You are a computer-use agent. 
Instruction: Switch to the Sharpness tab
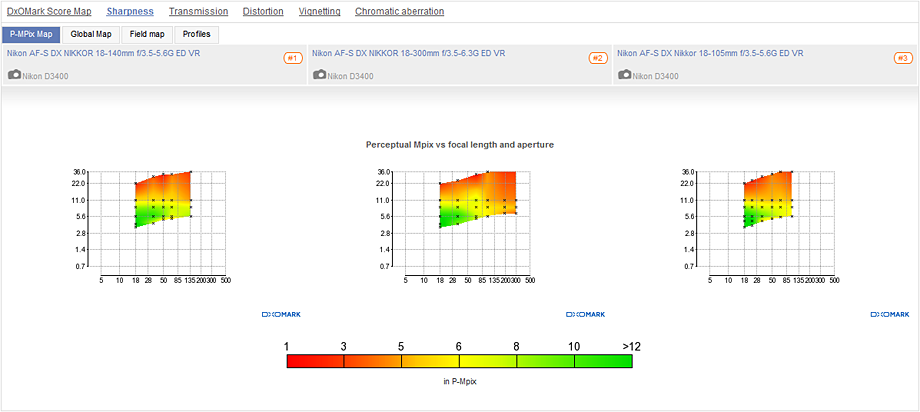[x=130, y=11]
